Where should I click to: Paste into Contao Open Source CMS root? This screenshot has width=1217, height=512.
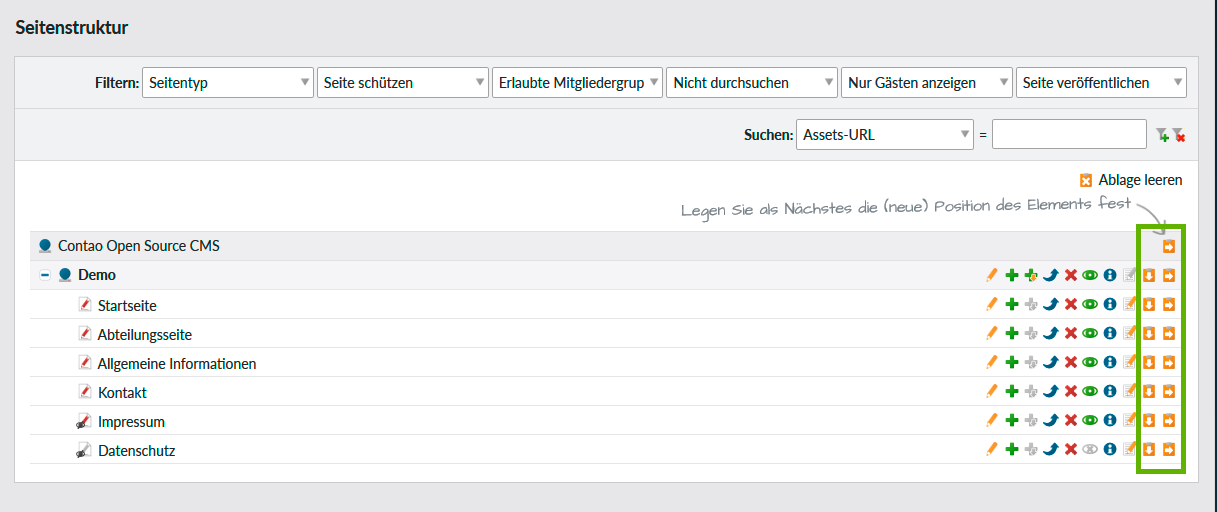click(1168, 247)
